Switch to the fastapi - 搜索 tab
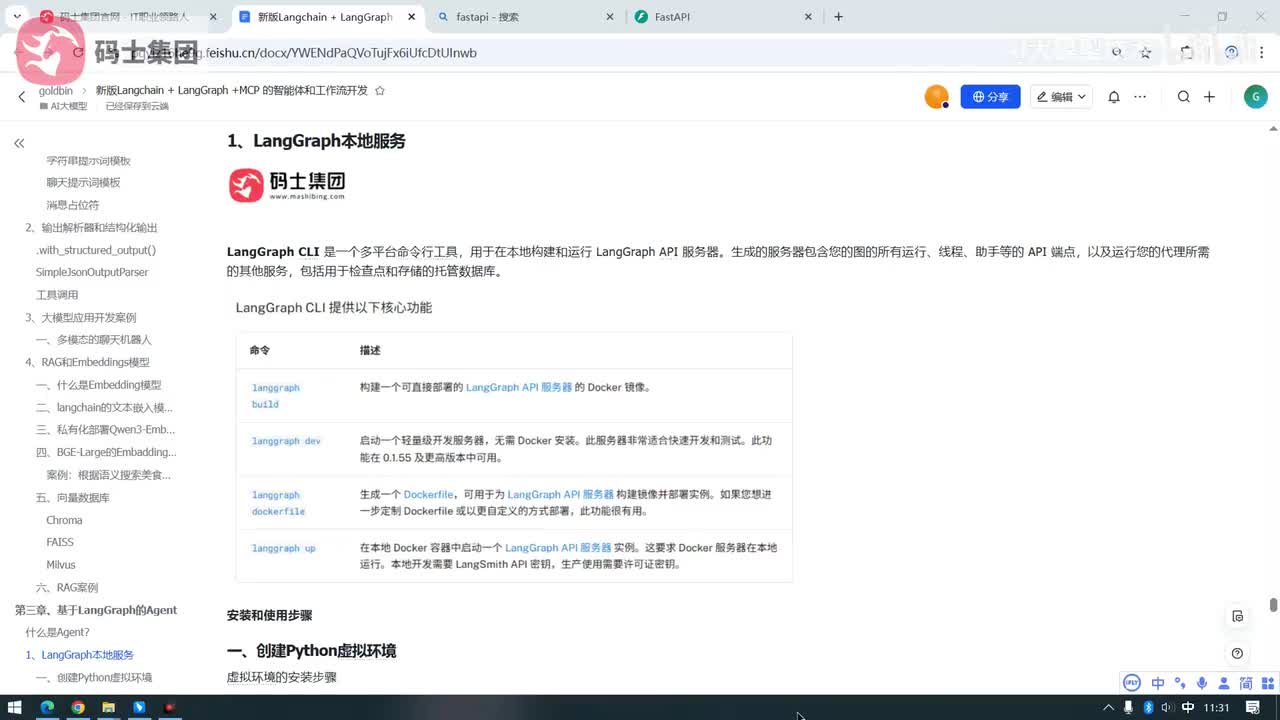 [x=527, y=17]
